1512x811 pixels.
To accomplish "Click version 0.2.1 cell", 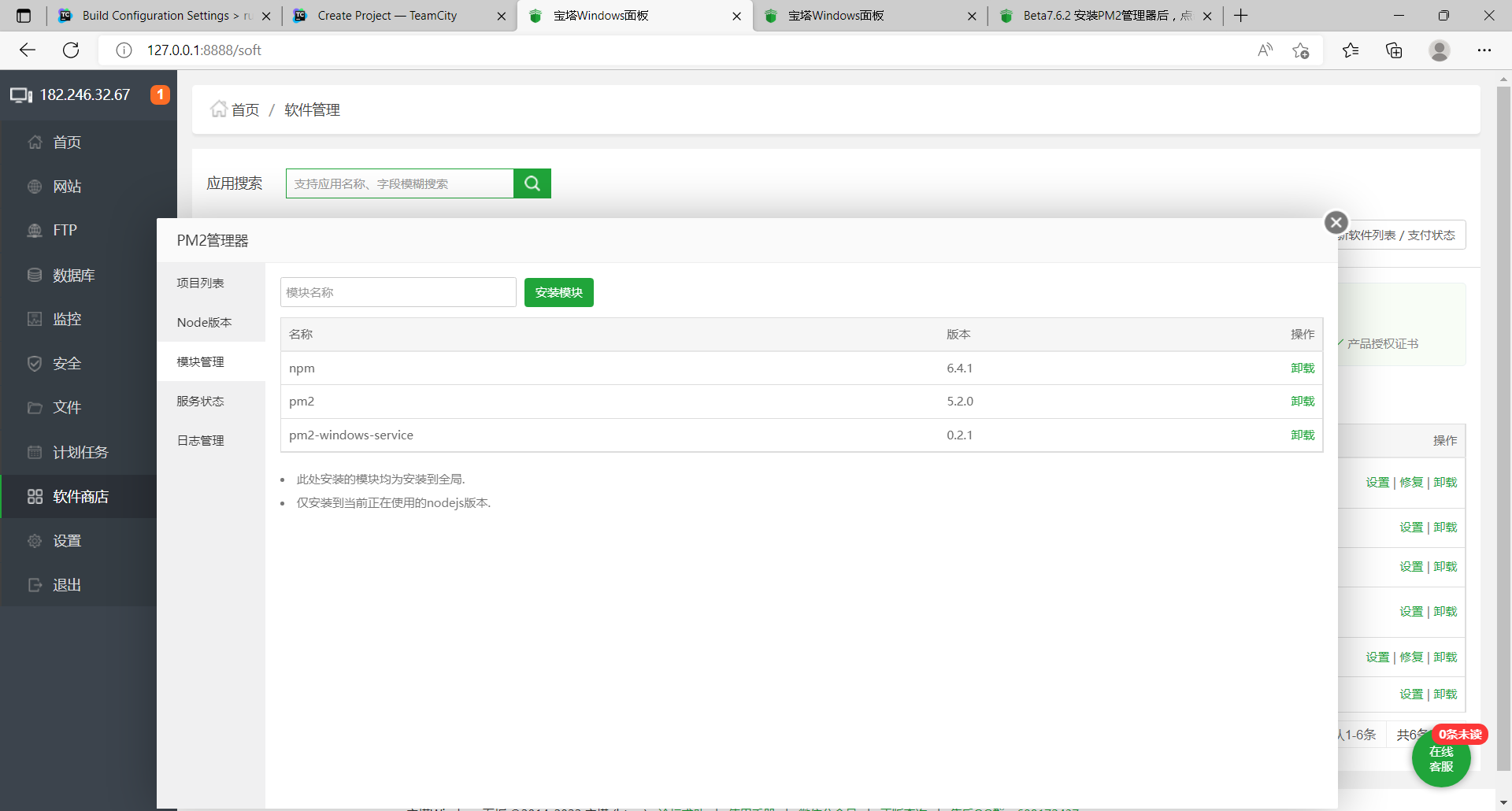I will pyautogui.click(x=959, y=435).
